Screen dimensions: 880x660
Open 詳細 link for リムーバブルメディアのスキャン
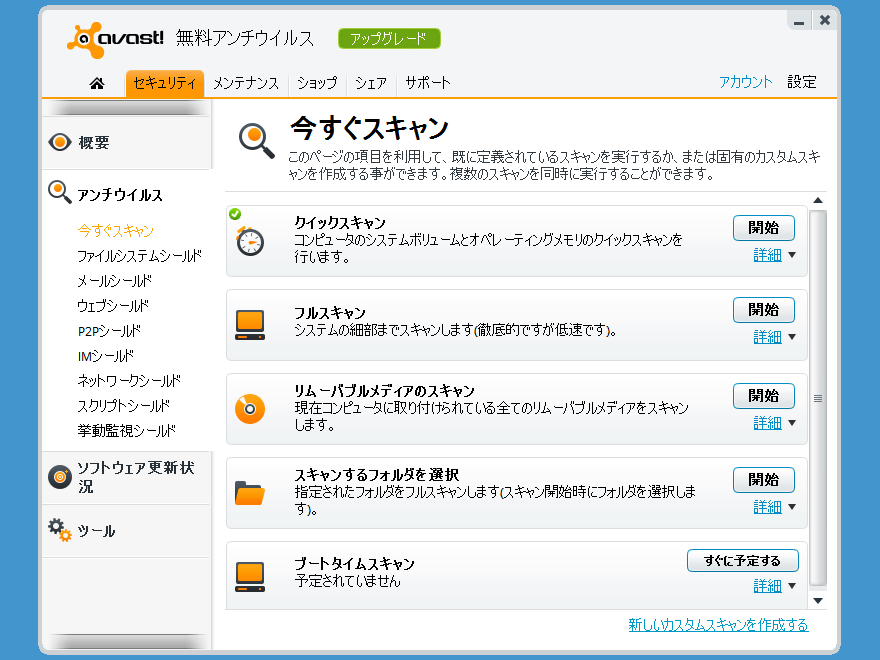767,423
